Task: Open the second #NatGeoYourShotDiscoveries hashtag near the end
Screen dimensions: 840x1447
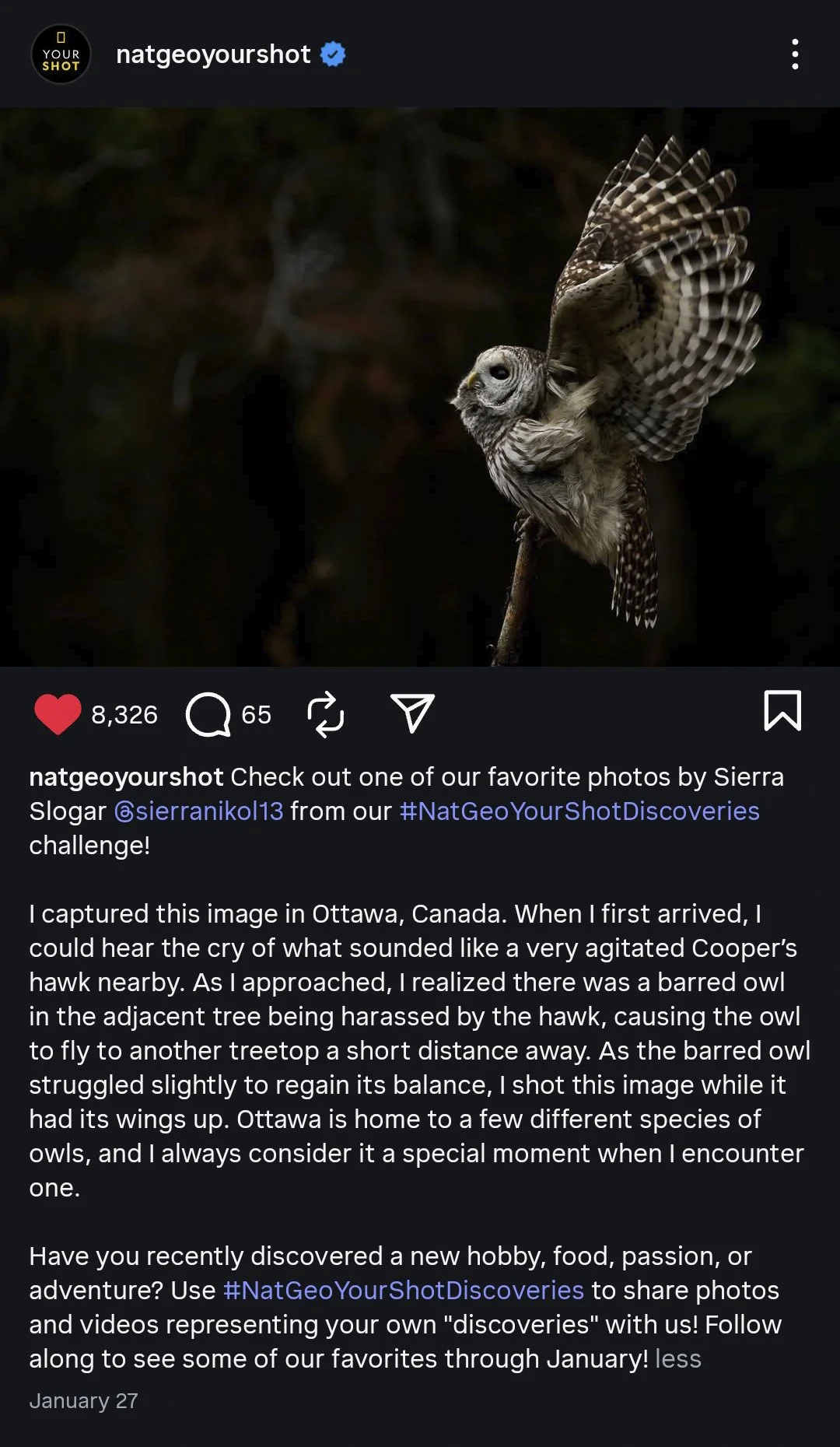Action: pos(404,1290)
